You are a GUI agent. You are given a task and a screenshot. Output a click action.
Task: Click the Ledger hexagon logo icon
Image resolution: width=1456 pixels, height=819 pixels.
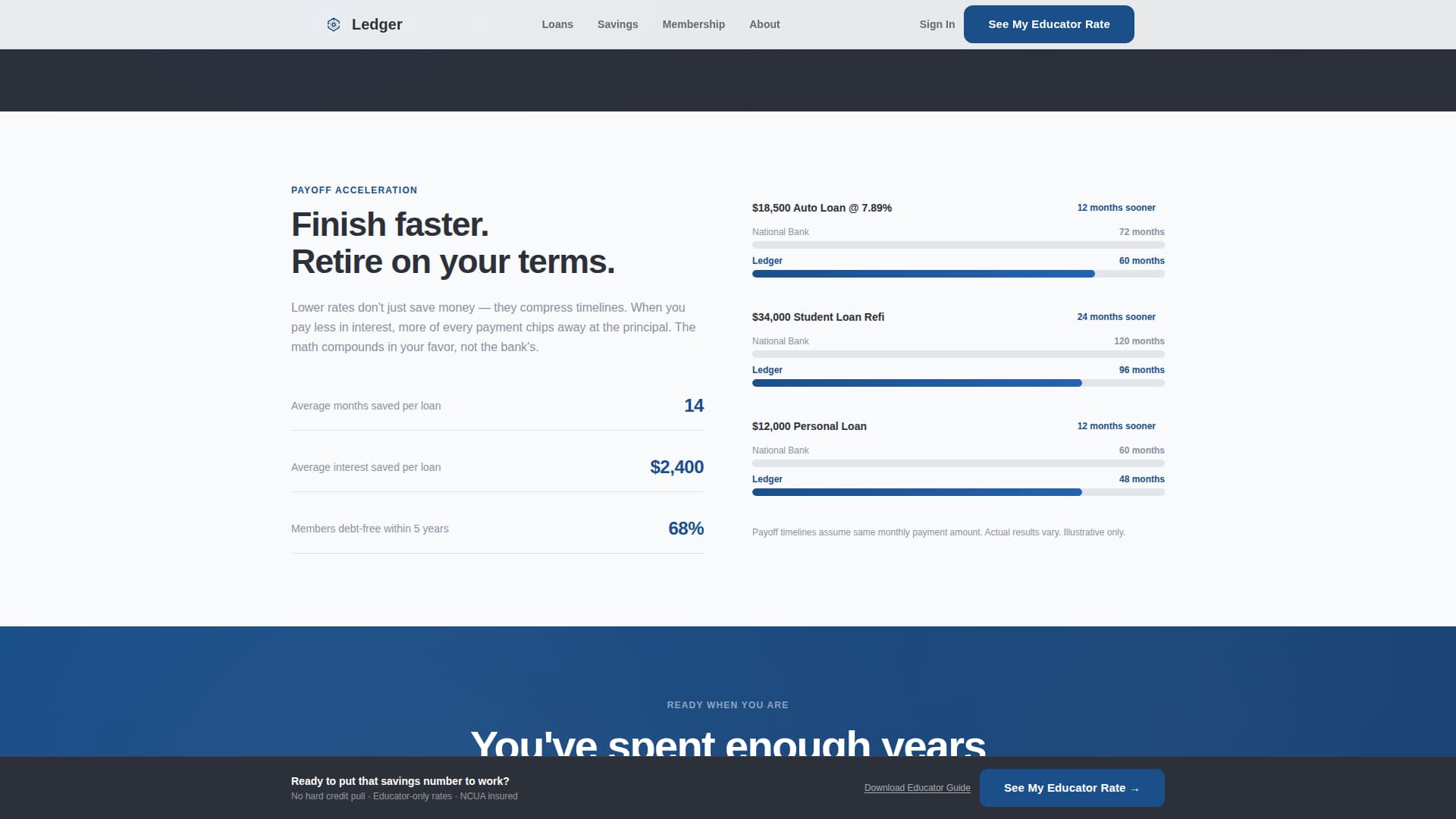(333, 24)
